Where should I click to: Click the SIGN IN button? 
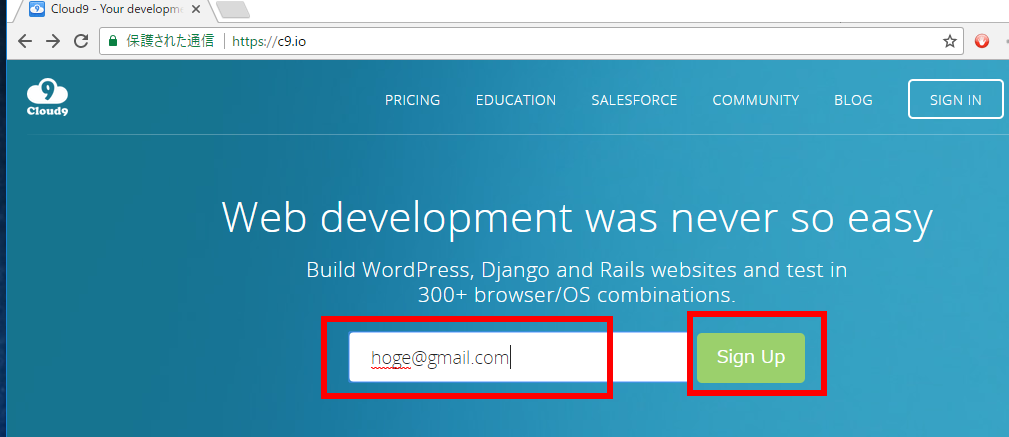[956, 99]
